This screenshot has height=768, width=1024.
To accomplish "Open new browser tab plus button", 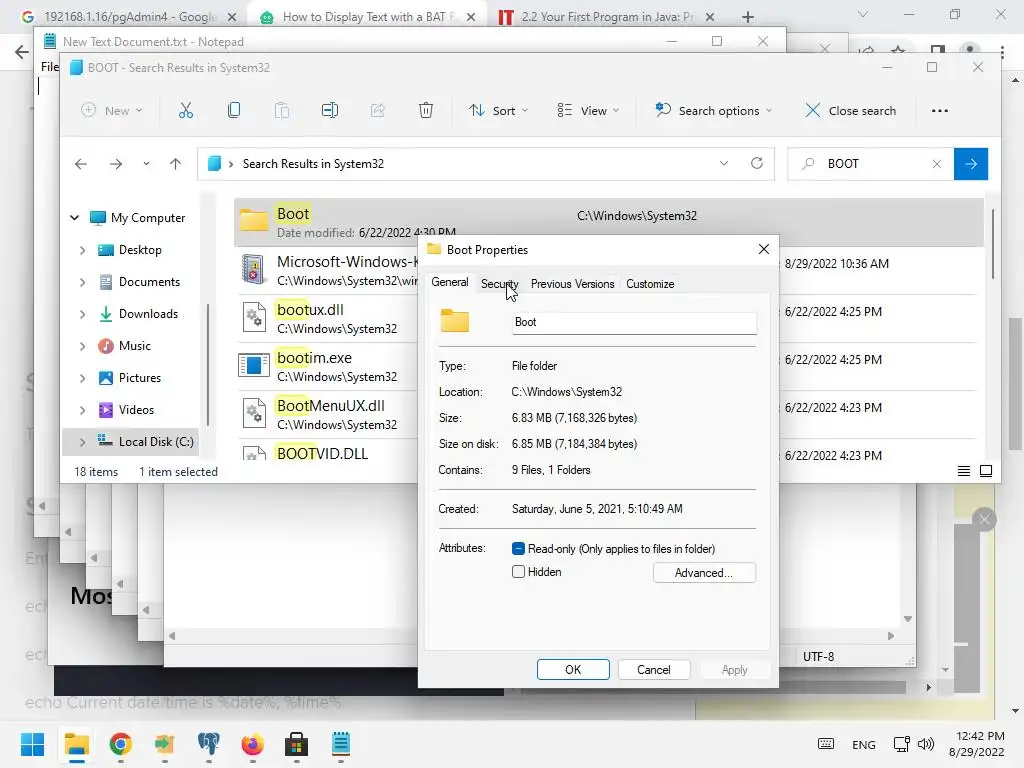I will point(748,17).
